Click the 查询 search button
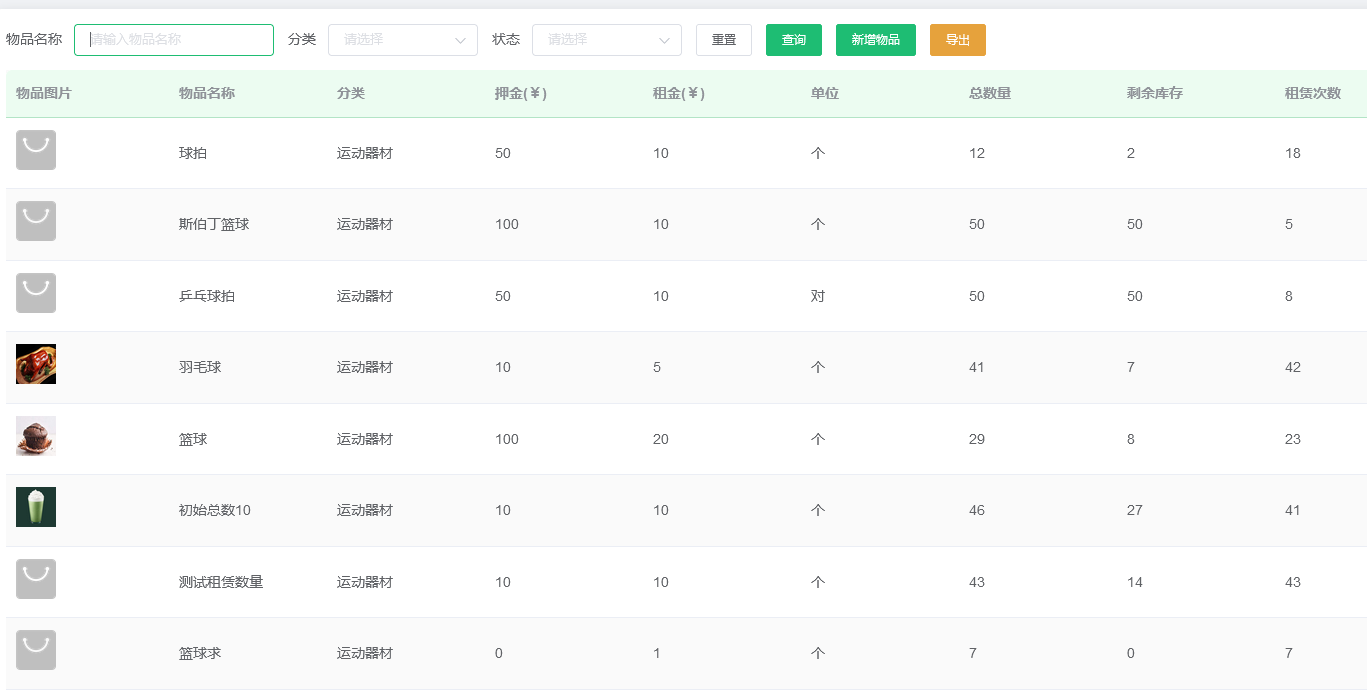 coord(793,40)
